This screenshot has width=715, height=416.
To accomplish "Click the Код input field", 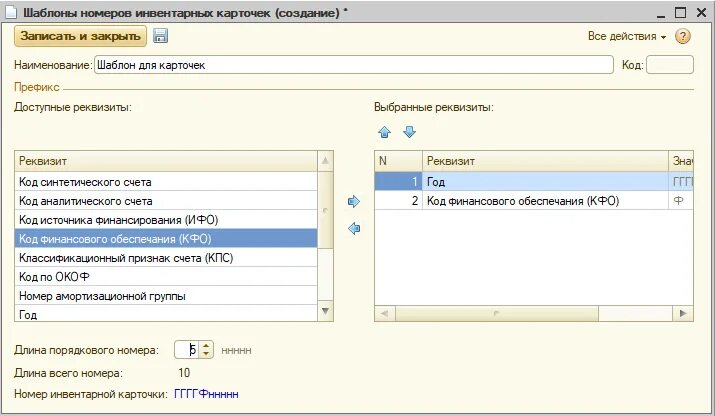I will (x=670, y=65).
